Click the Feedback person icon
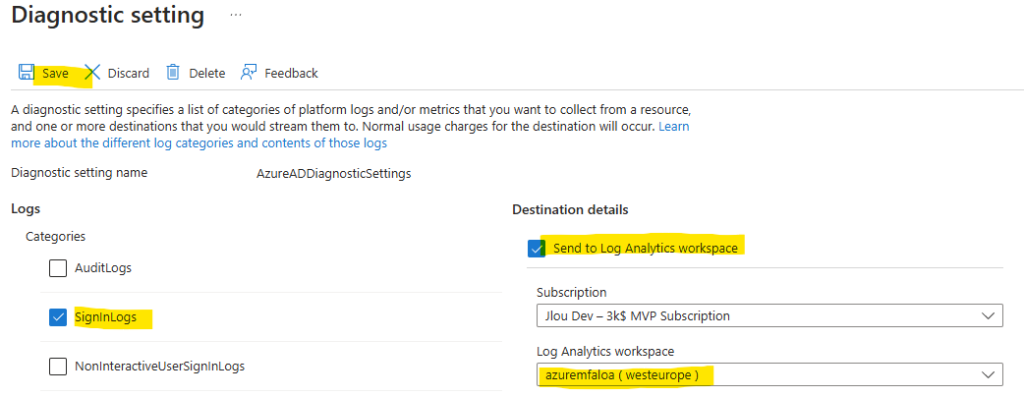This screenshot has height=397, width=1024. [249, 72]
